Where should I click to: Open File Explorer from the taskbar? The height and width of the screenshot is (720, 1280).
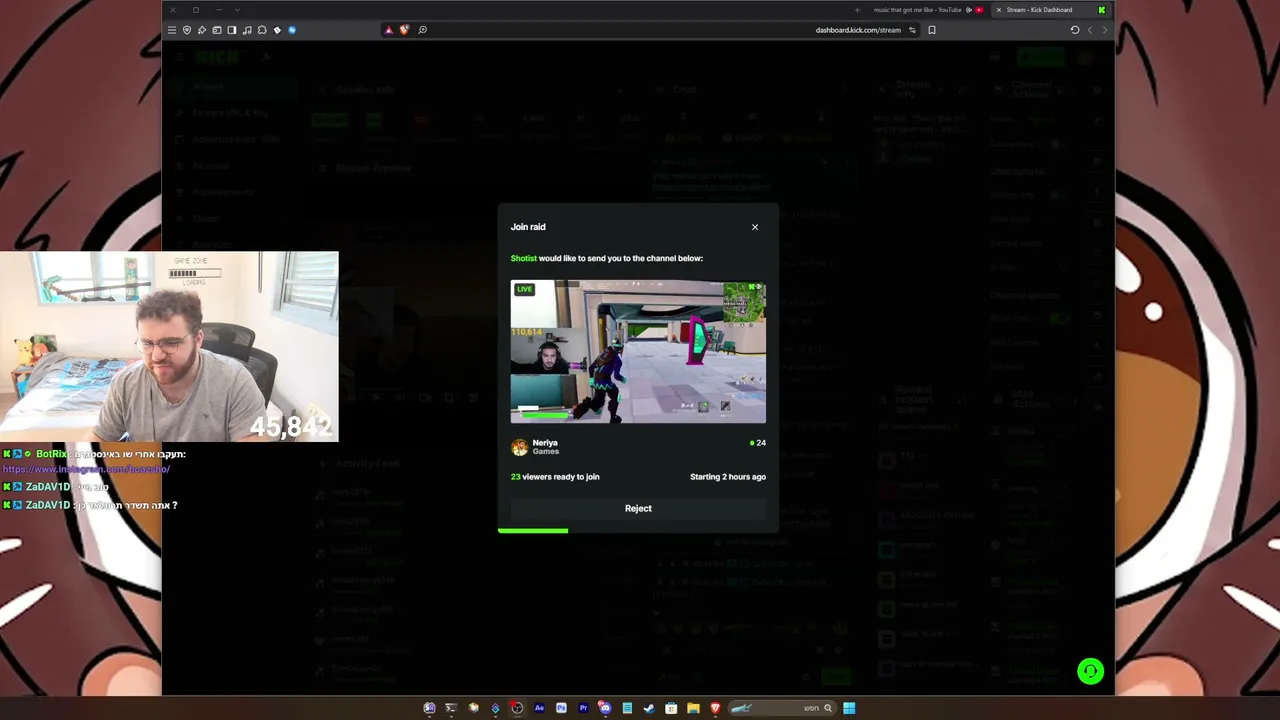coord(693,708)
